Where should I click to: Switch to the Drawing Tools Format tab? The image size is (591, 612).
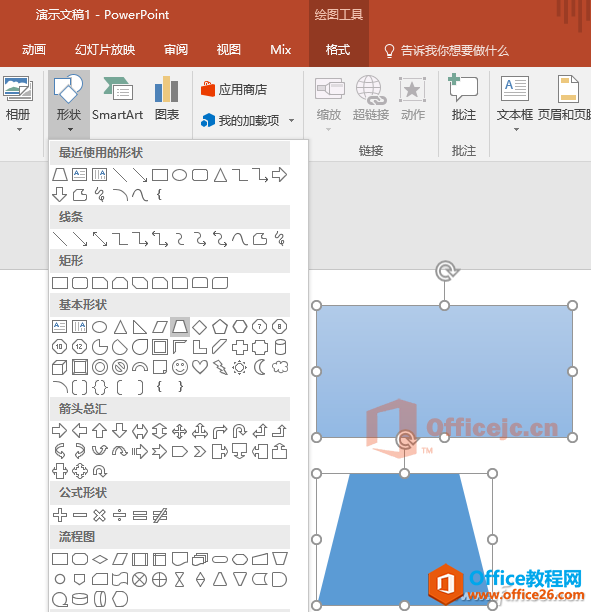(x=338, y=50)
